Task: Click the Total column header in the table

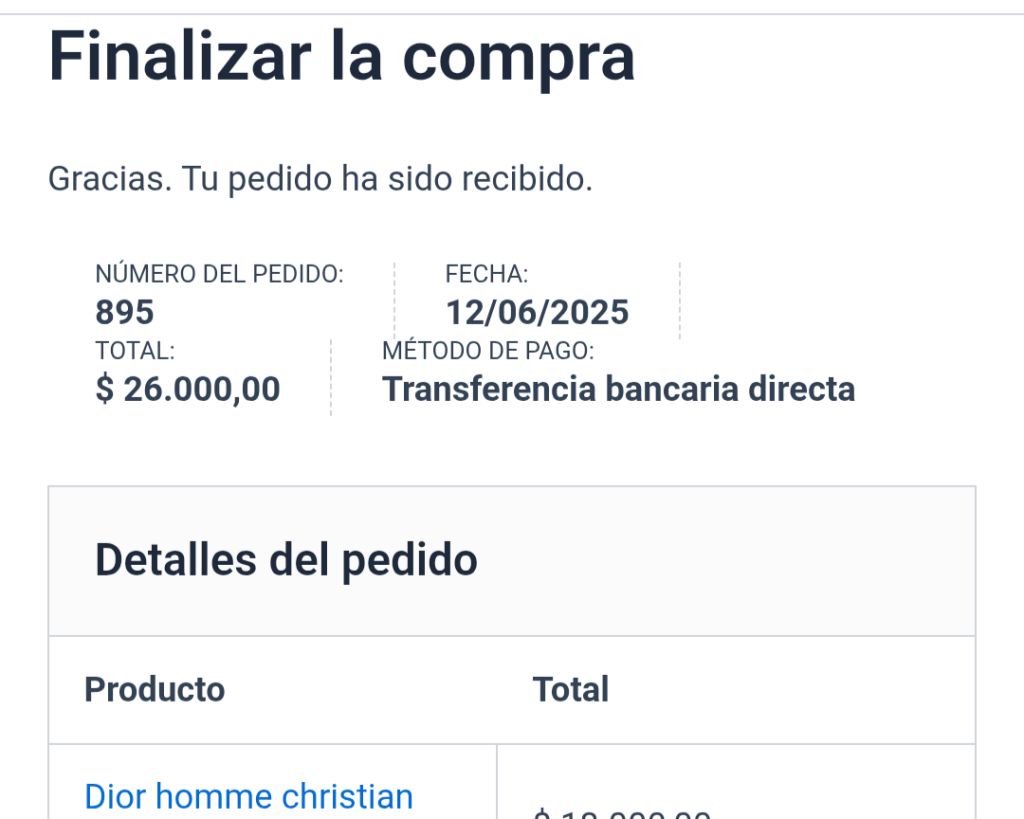Action: pos(570,689)
